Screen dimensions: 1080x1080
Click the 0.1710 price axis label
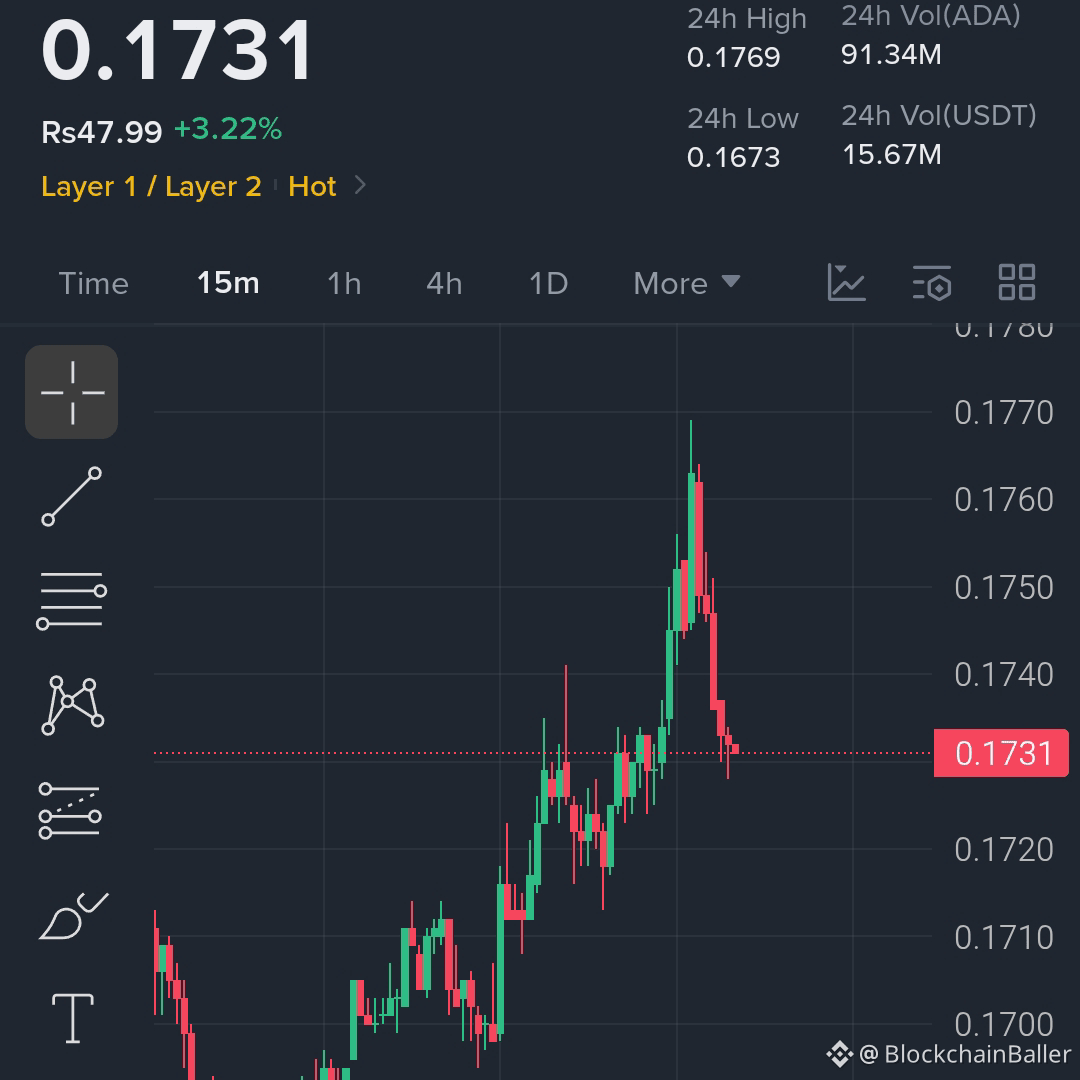tap(1004, 937)
